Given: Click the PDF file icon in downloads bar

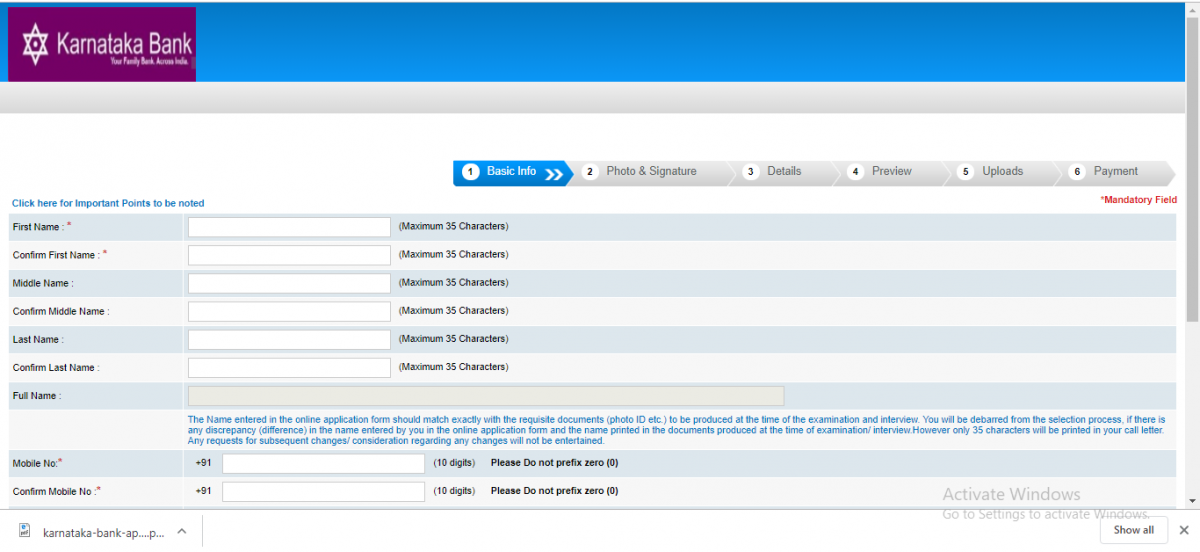Looking at the screenshot, I should (x=25, y=531).
